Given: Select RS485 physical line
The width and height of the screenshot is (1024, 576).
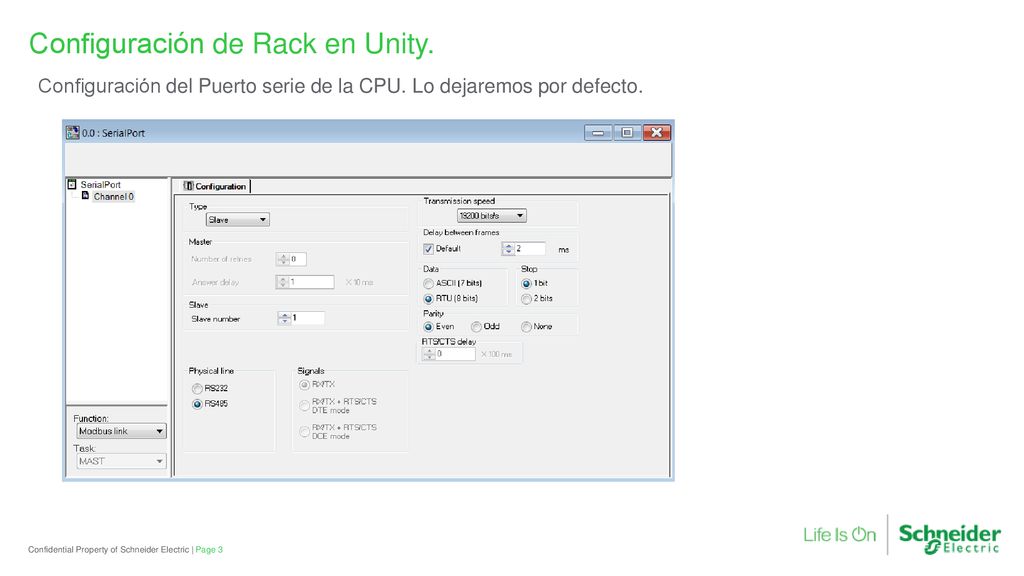Looking at the screenshot, I should click(x=197, y=404).
